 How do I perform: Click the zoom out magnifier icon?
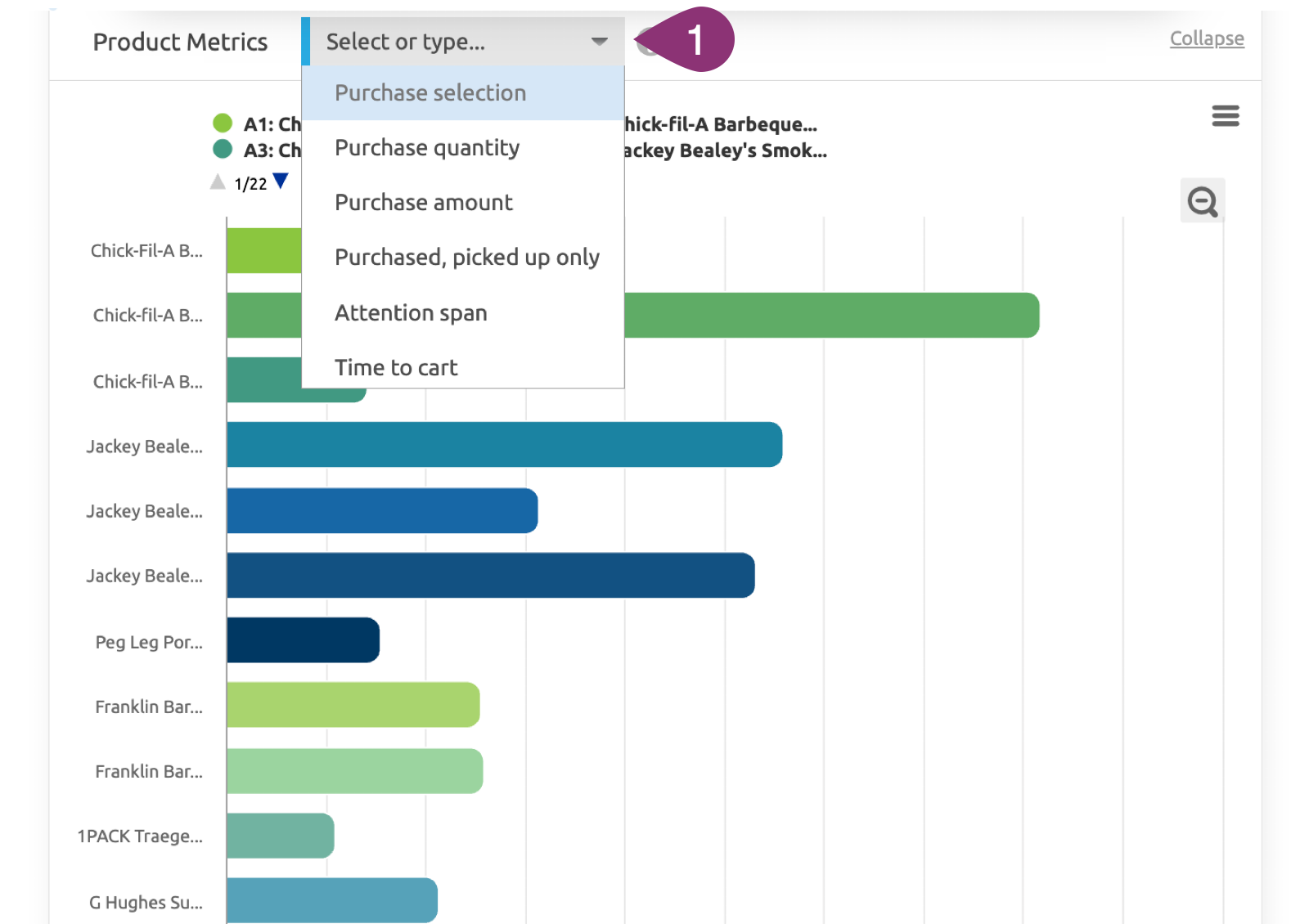1202,201
